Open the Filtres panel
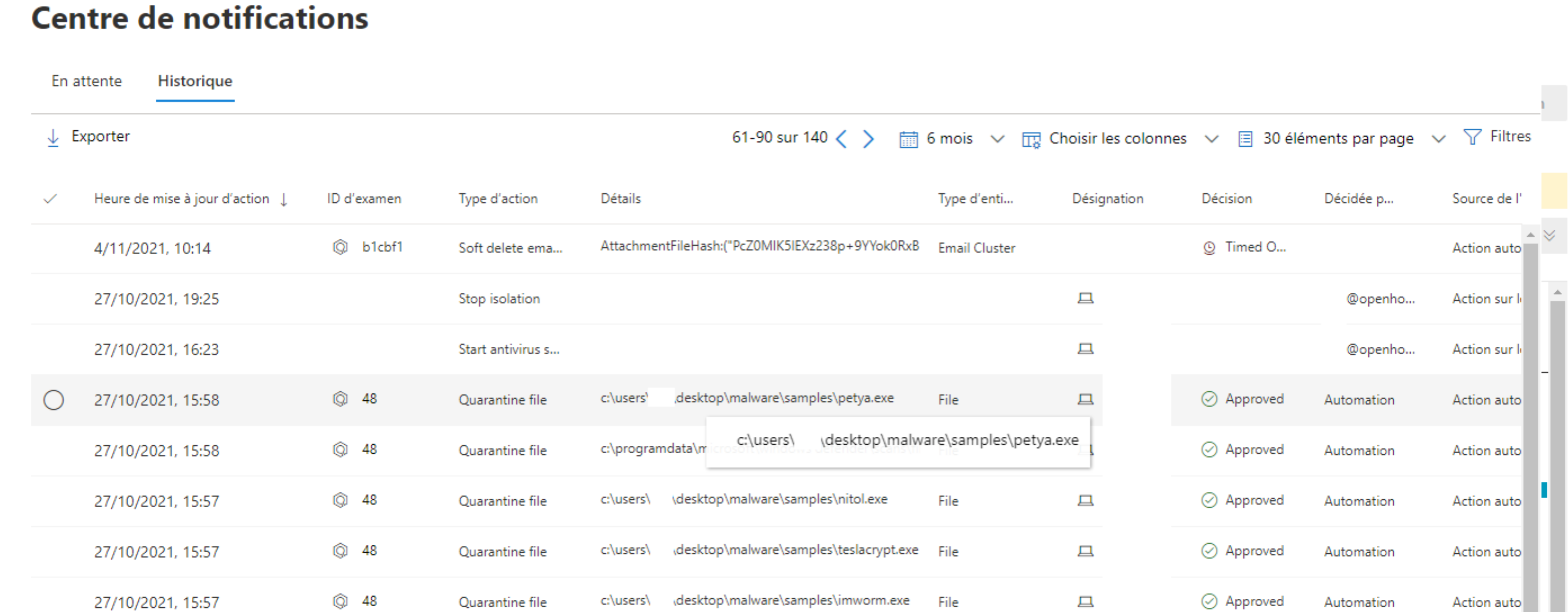This screenshot has width=1568, height=612. pos(1497,137)
